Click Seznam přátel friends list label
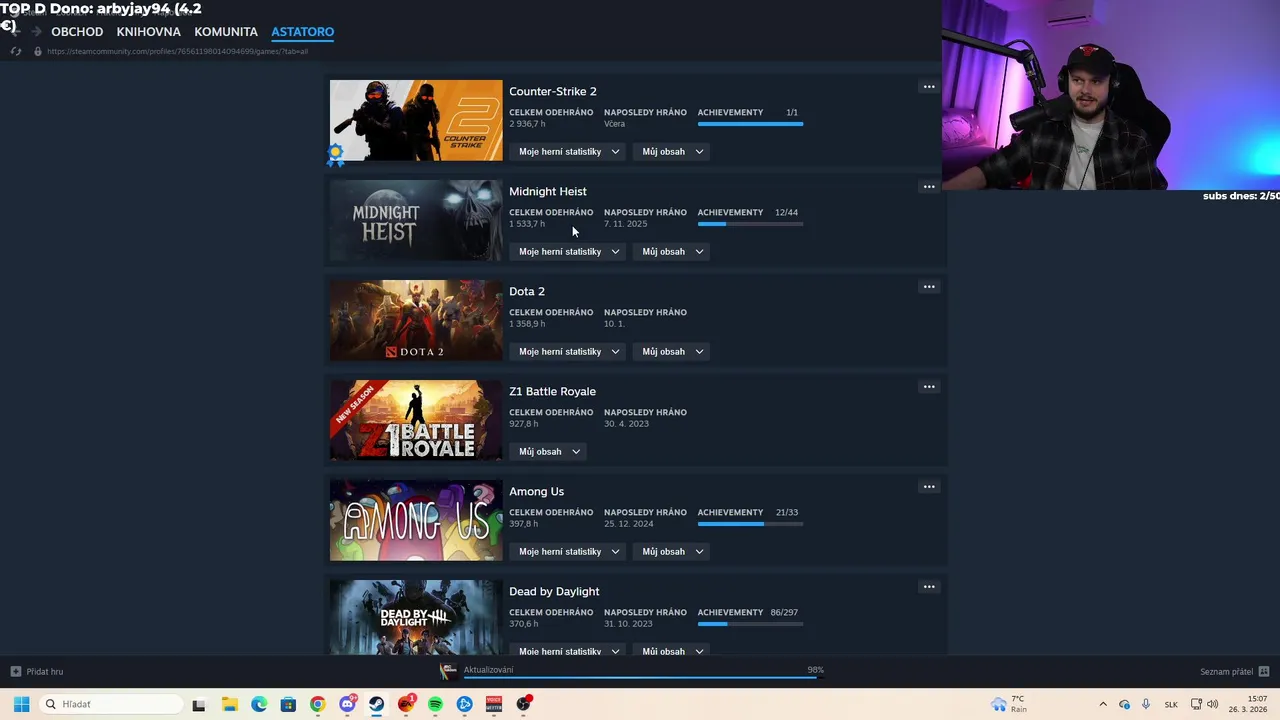The height and width of the screenshot is (720, 1280). (1226, 672)
